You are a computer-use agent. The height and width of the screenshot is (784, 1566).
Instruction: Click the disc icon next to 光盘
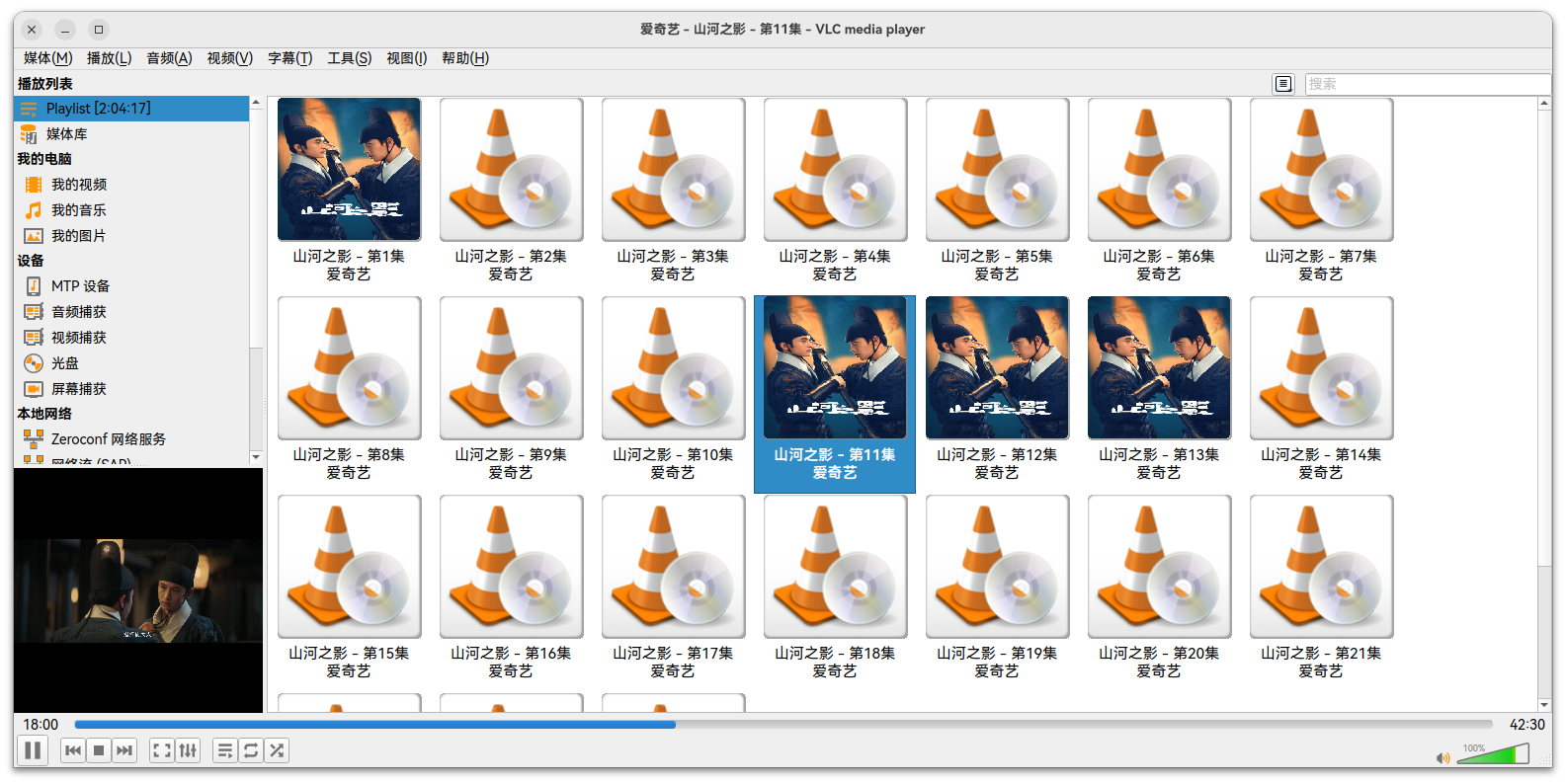[x=34, y=363]
